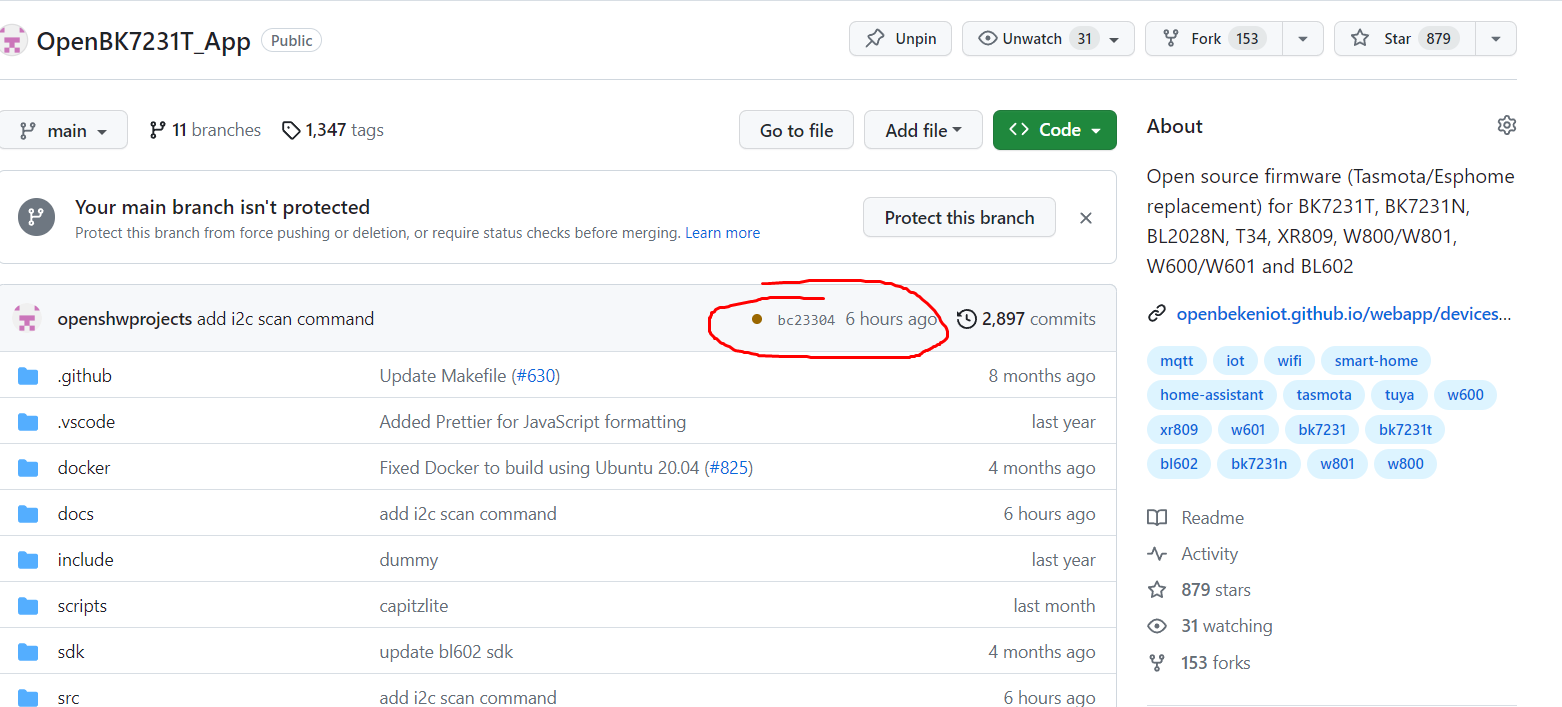Screen dimensions: 1562x707
Task: Open pull request #825 link
Action: [x=728, y=468]
